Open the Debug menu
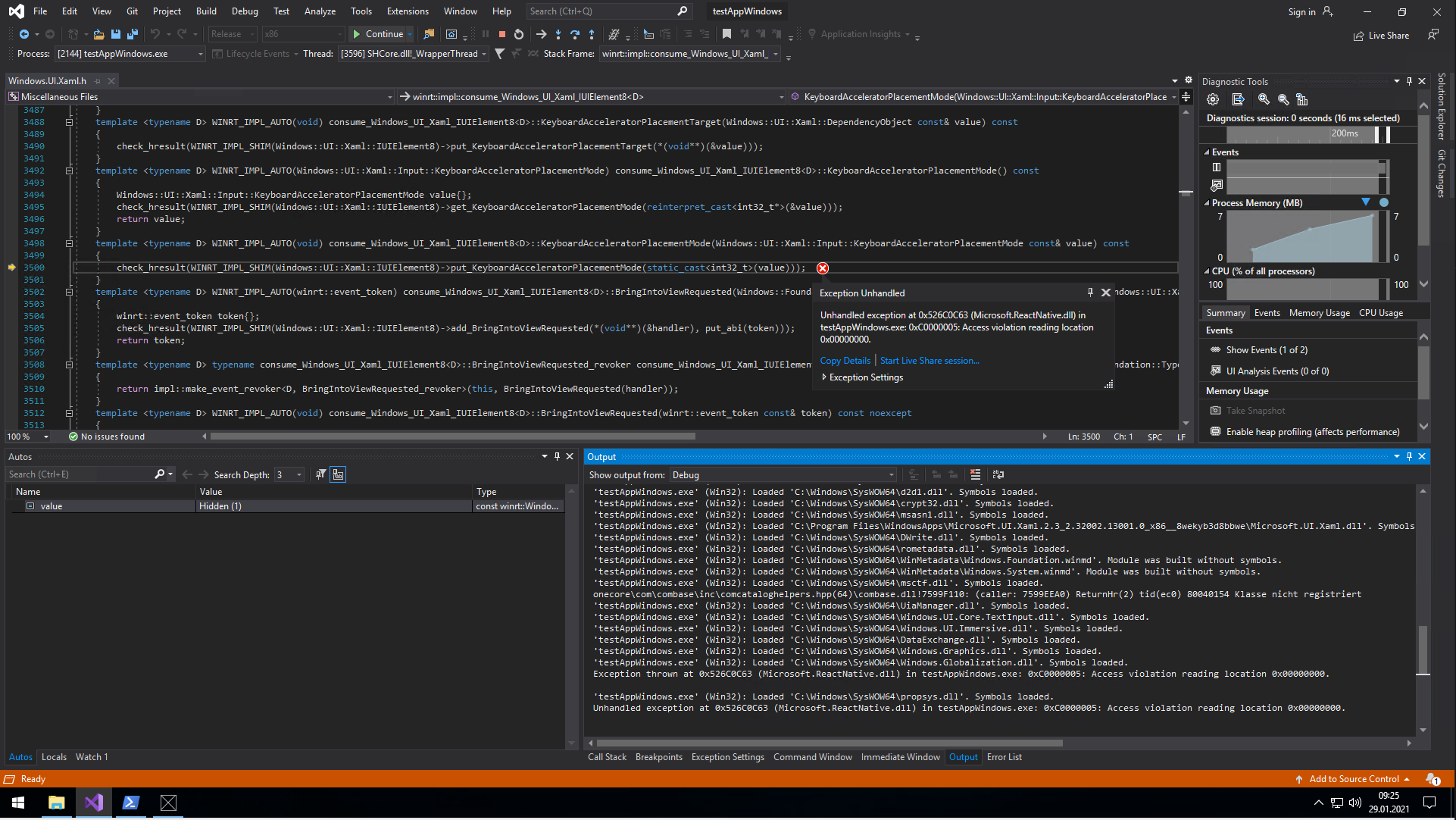Screen dimensions: 1456x820 (245, 11)
